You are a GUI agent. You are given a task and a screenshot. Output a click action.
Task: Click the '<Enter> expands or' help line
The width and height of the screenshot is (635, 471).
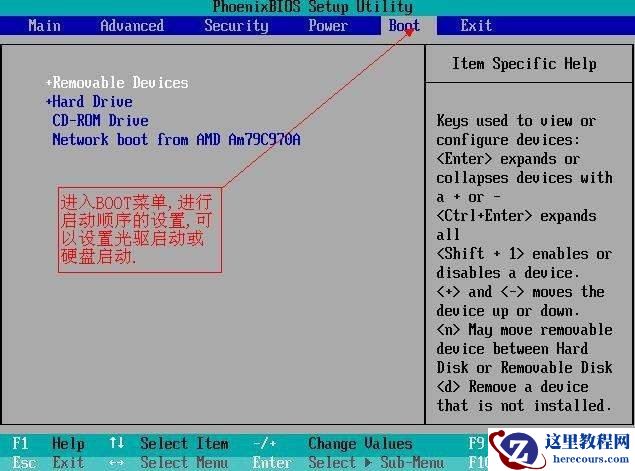point(508,159)
